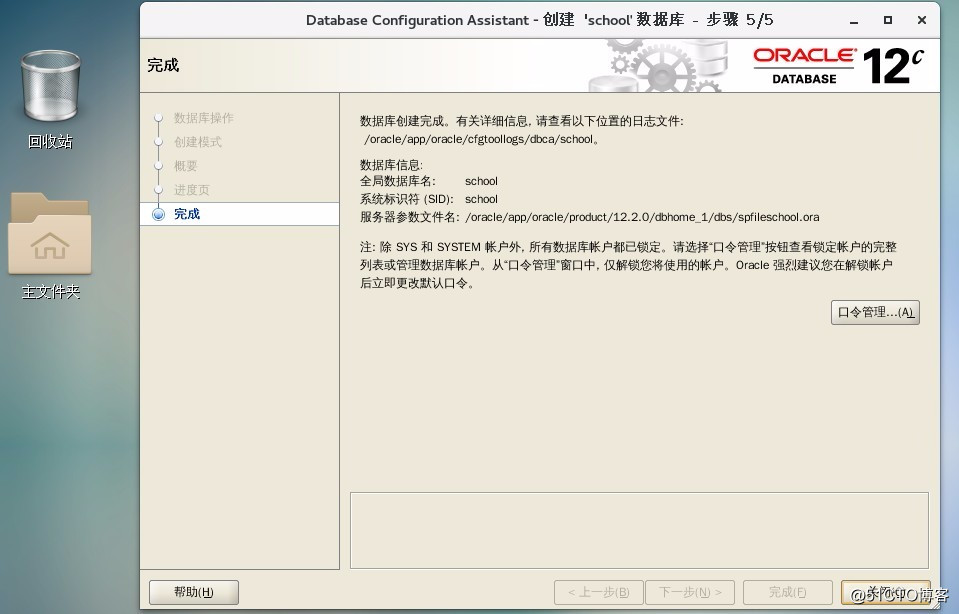The height and width of the screenshot is (614, 959).
Task: Click the 帮助(H) help button
Action: coord(194,592)
